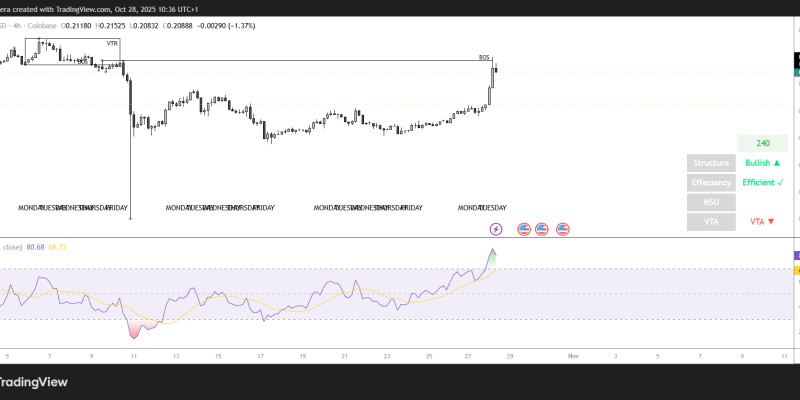800x400 pixels.
Task: Click the 240 timeframe cell
Action: [x=762, y=143]
